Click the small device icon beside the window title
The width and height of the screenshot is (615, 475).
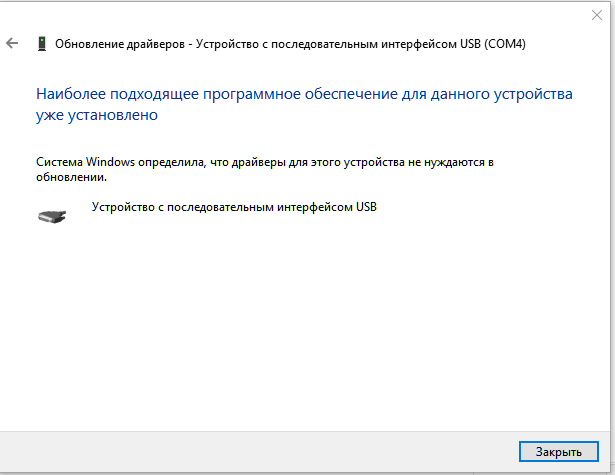[41, 44]
